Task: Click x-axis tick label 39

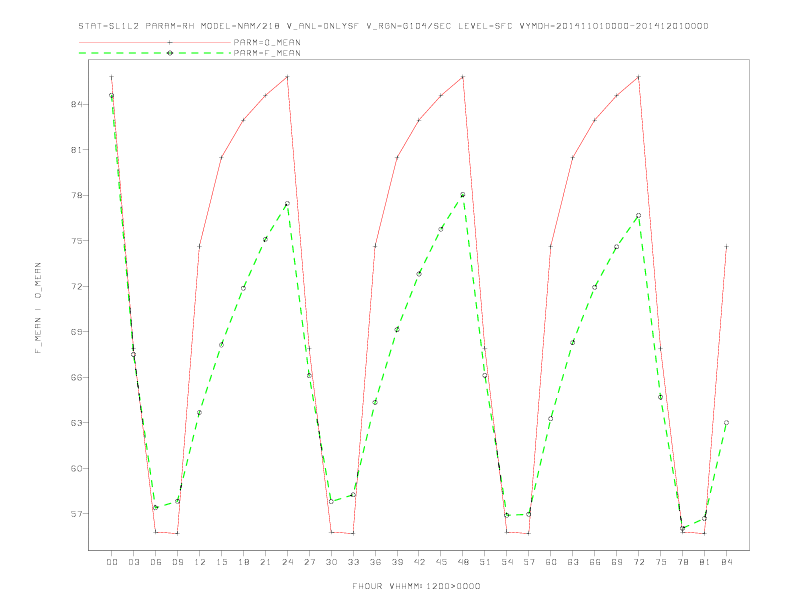Action: (x=398, y=562)
